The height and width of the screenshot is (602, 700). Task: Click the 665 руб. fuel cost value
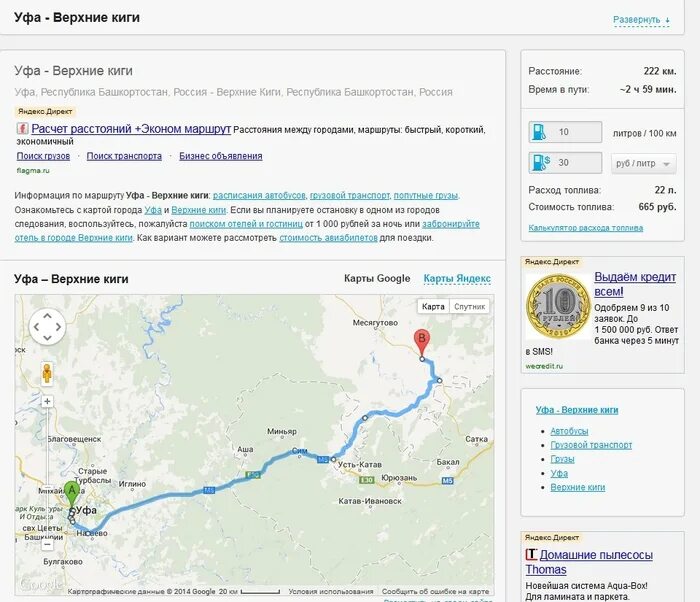pyautogui.click(x=657, y=207)
